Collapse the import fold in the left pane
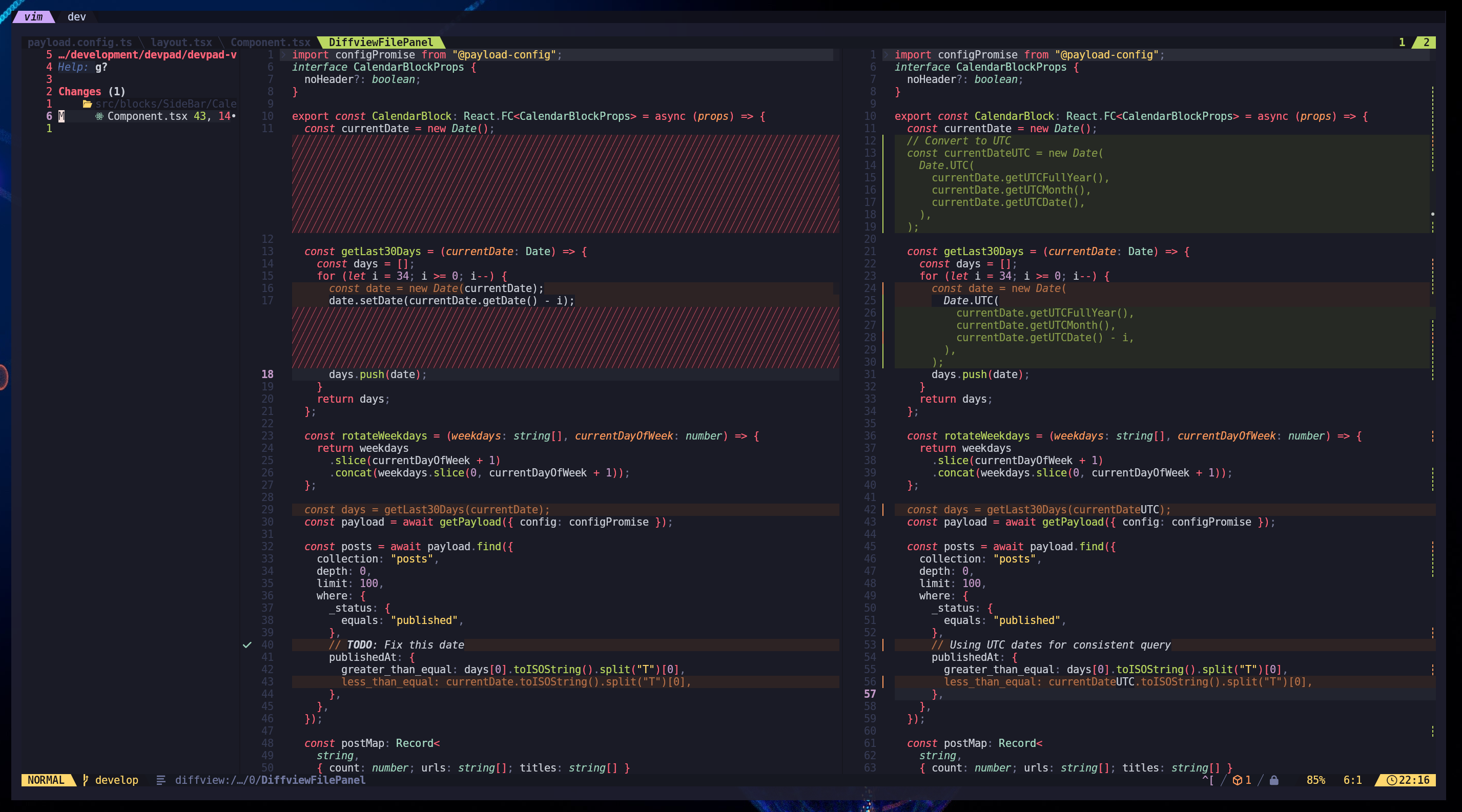 [x=283, y=55]
